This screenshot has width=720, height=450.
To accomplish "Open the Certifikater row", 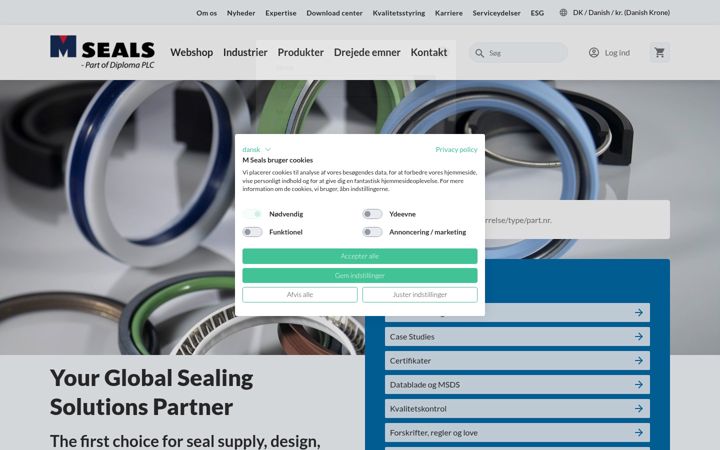I will 518,360.
